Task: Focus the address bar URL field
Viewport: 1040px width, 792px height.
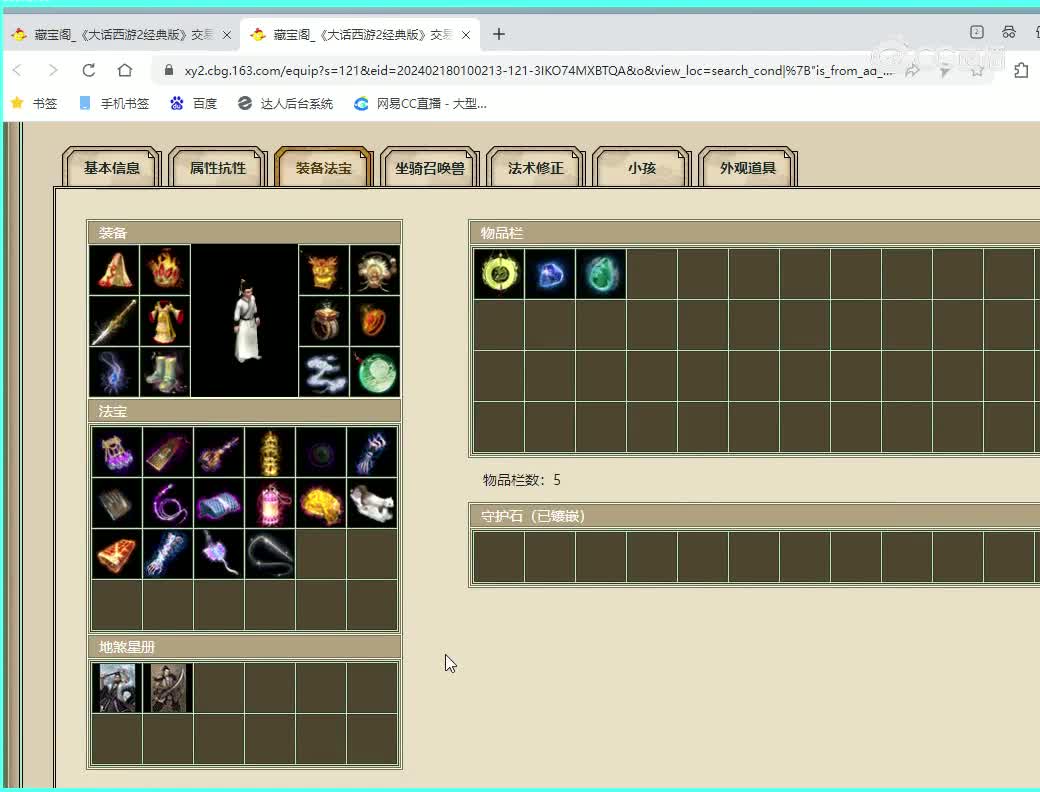Action: [x=539, y=70]
